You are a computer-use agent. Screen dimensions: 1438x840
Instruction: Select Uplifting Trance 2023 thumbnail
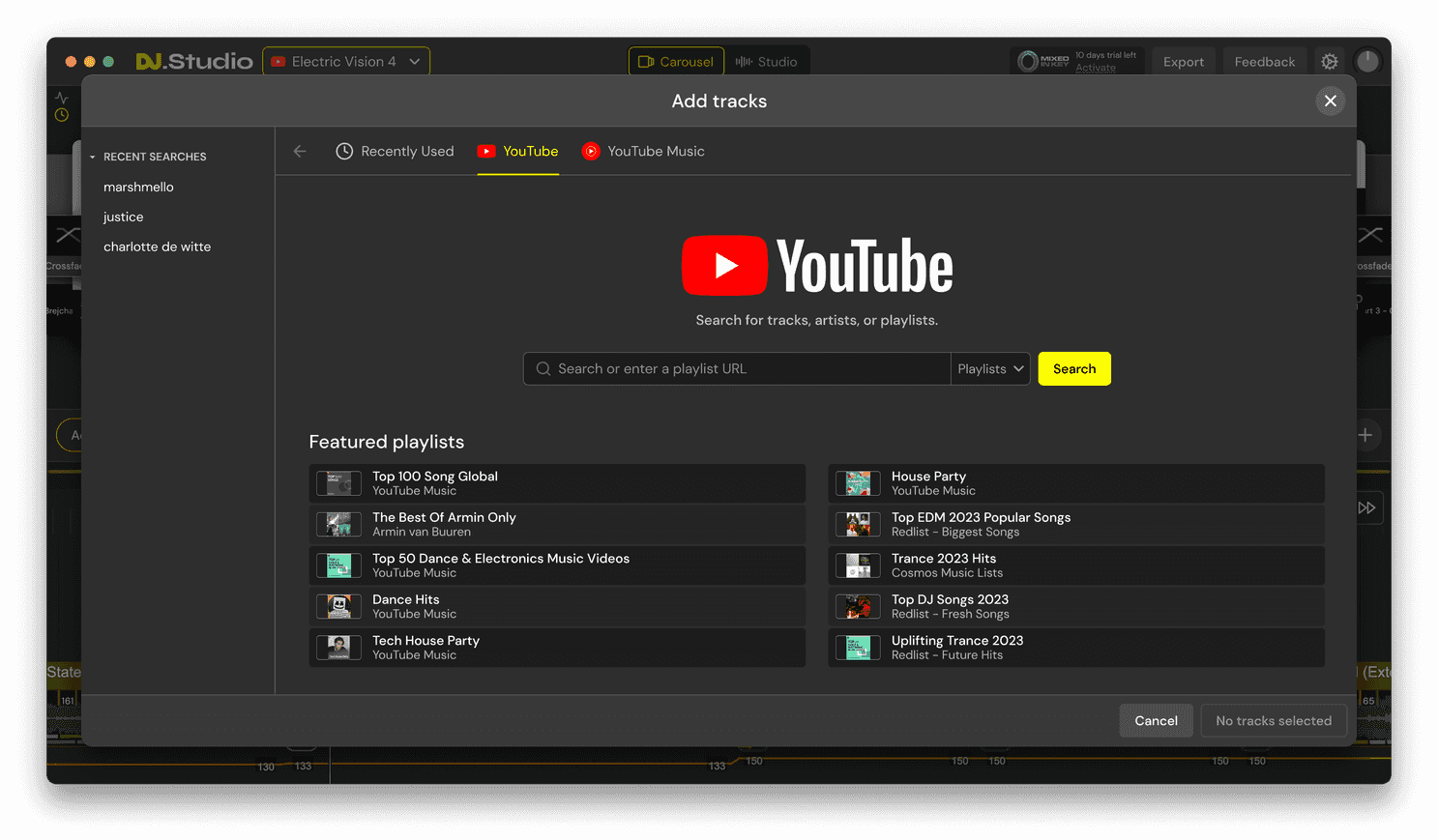coord(858,648)
